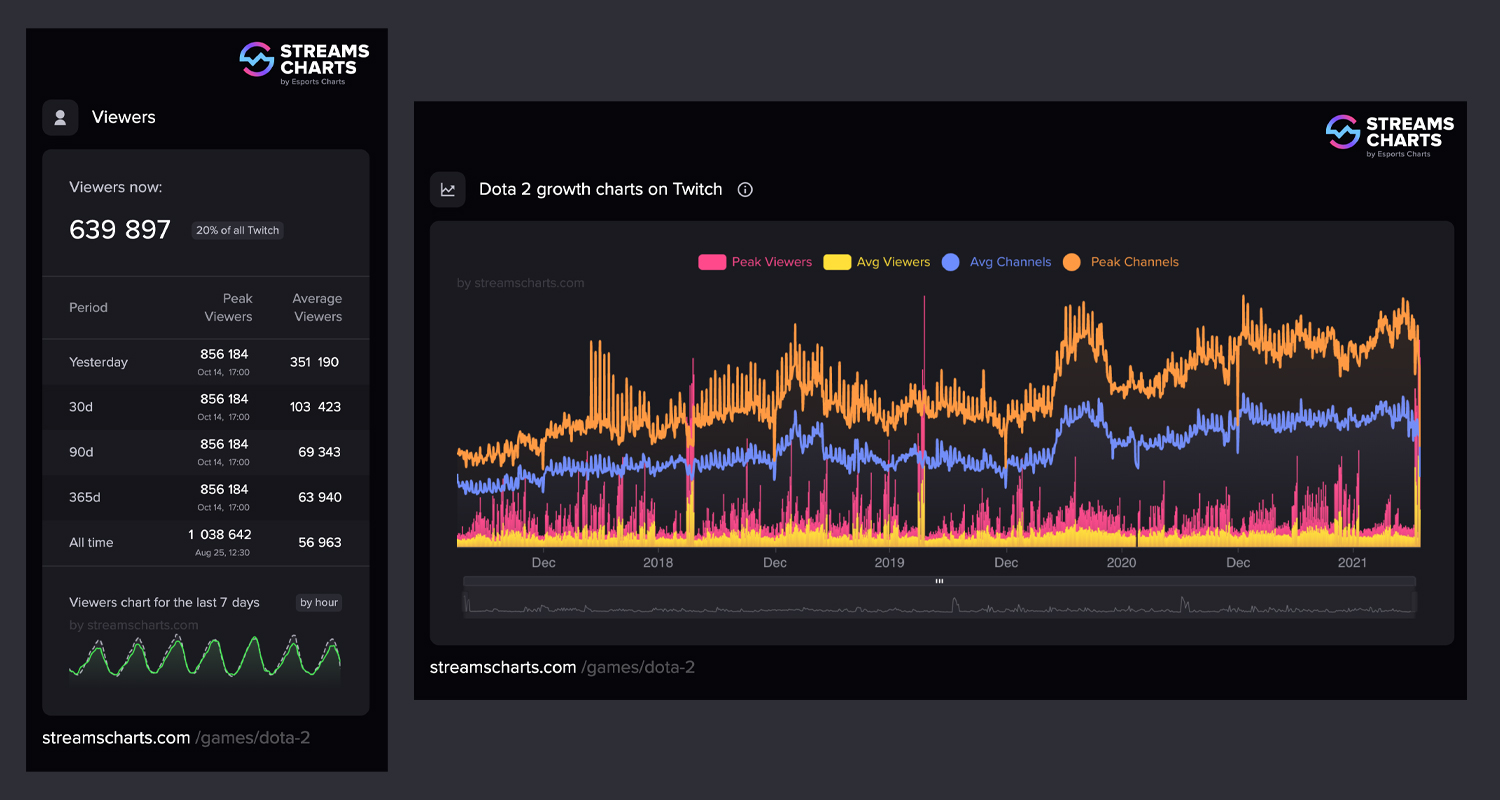Select the 30d period row
Viewport: 1500px width, 800px height.
206,407
